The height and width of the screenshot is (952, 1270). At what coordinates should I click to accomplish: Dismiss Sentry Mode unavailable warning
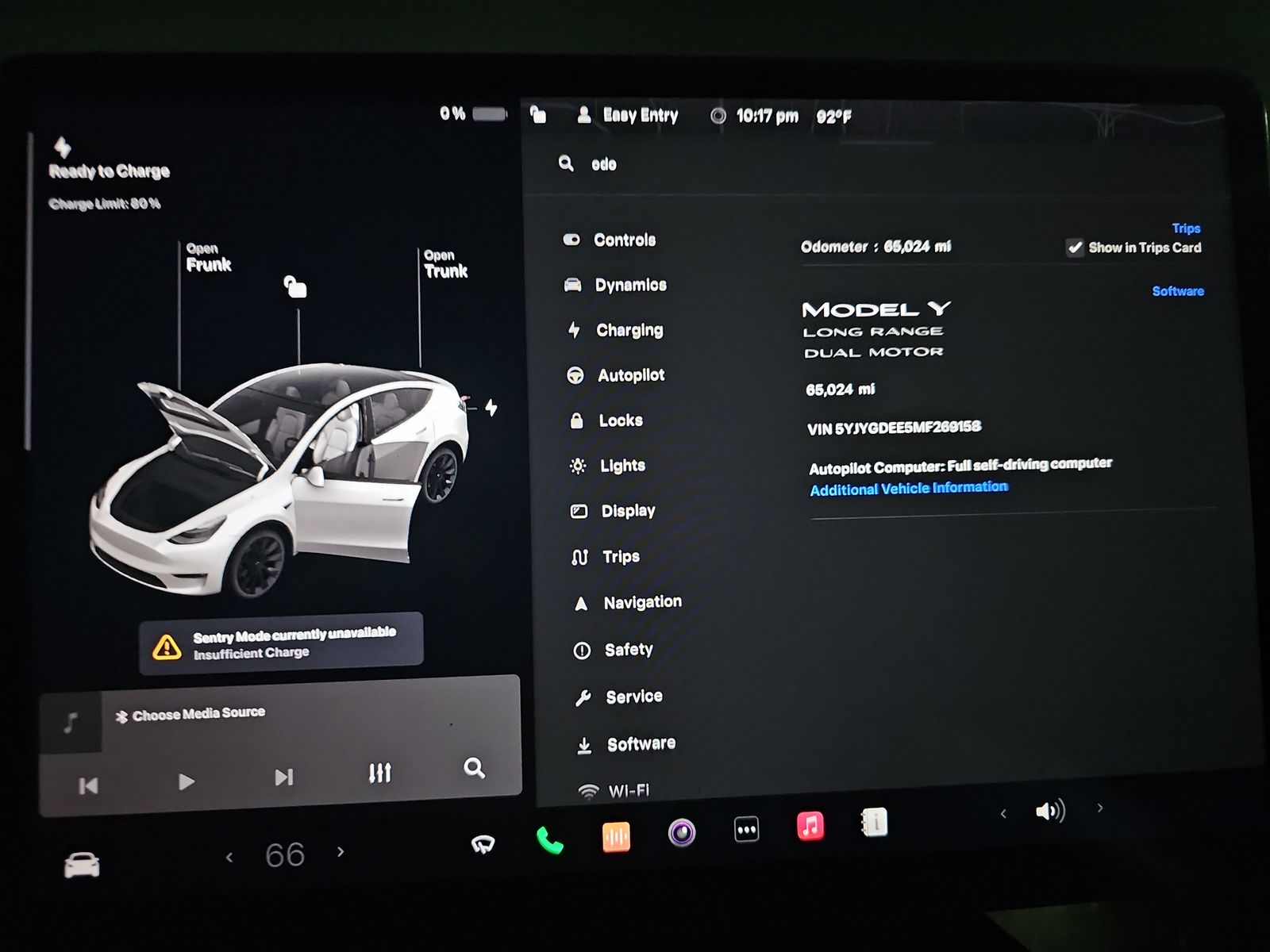pyautogui.click(x=281, y=643)
